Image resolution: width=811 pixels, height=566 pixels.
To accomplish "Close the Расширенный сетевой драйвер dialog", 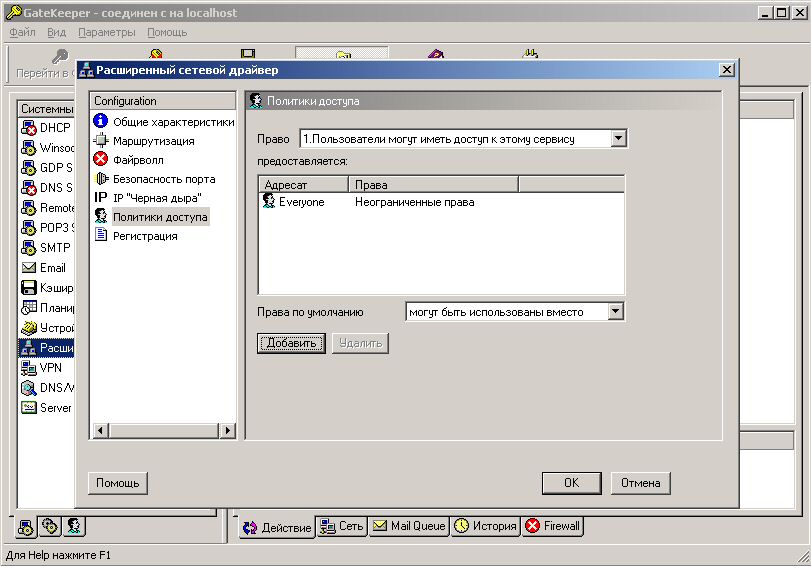I will pyautogui.click(x=727, y=70).
